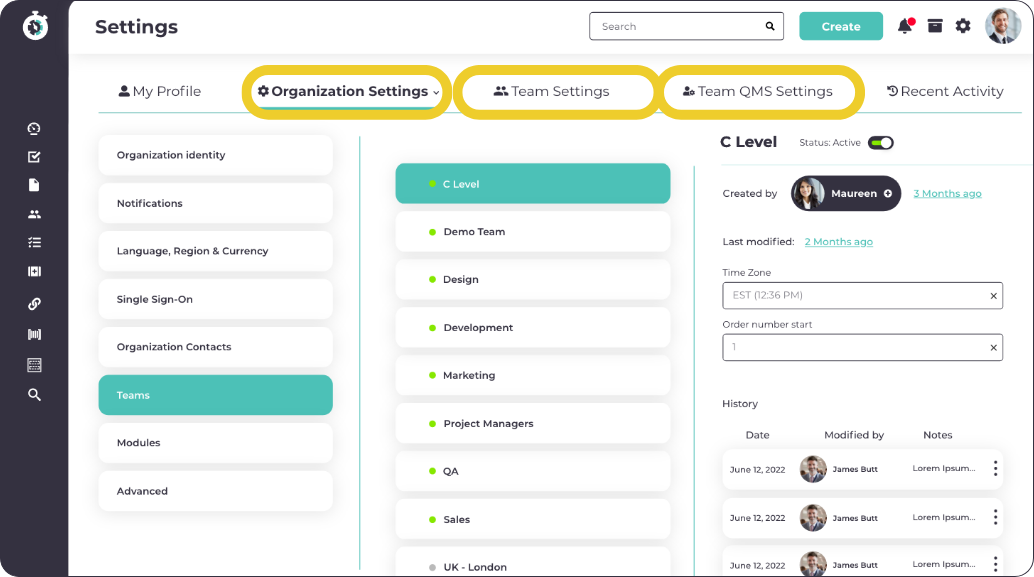This screenshot has width=1034, height=577.
Task: Open the tasks checkbox sidebar icon
Action: [x=34, y=157]
